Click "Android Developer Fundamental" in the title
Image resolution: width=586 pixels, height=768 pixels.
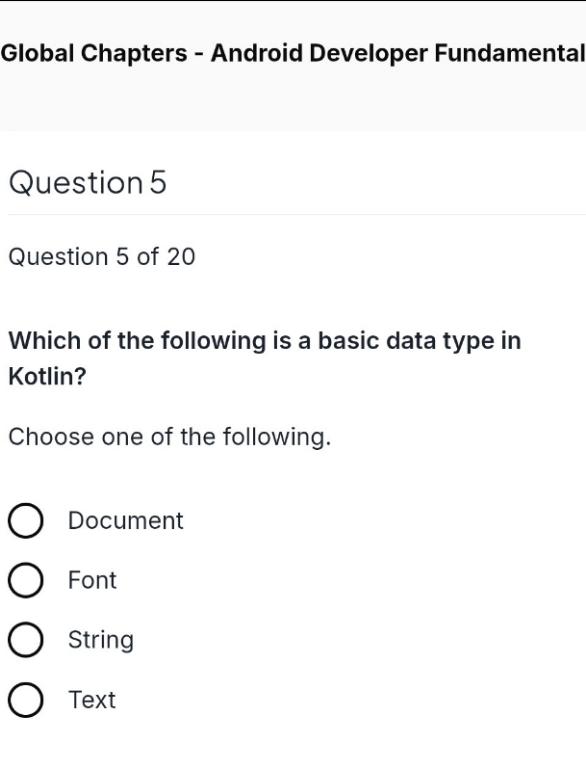click(x=398, y=53)
